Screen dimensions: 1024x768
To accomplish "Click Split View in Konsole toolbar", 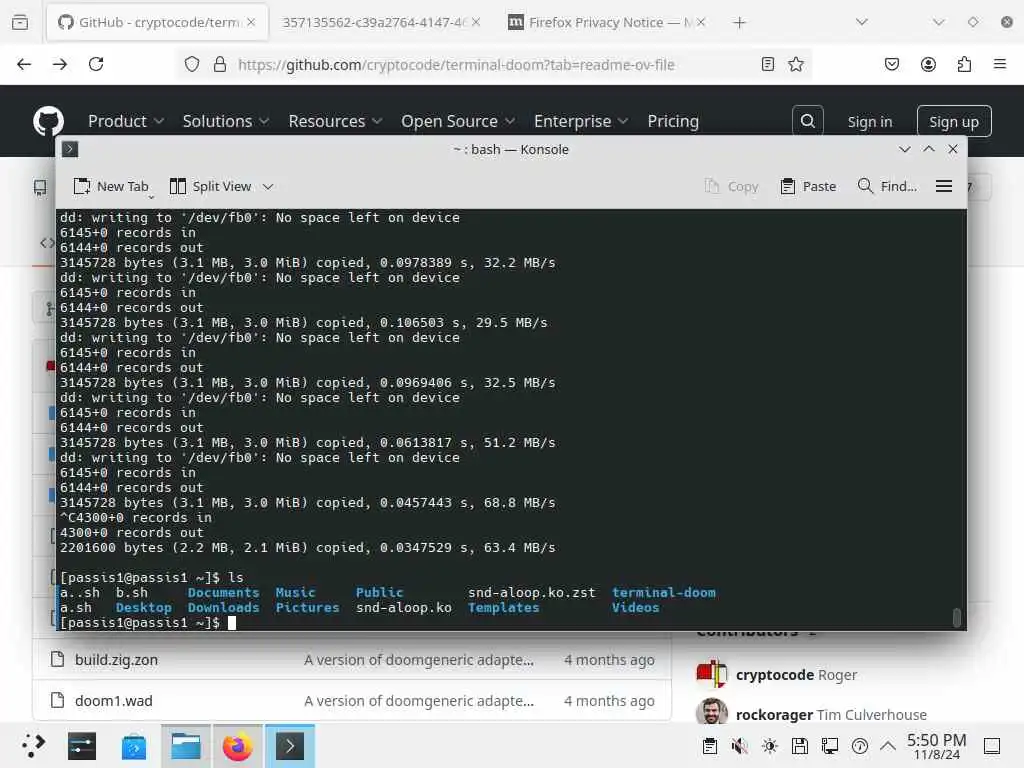I will [x=211, y=187].
